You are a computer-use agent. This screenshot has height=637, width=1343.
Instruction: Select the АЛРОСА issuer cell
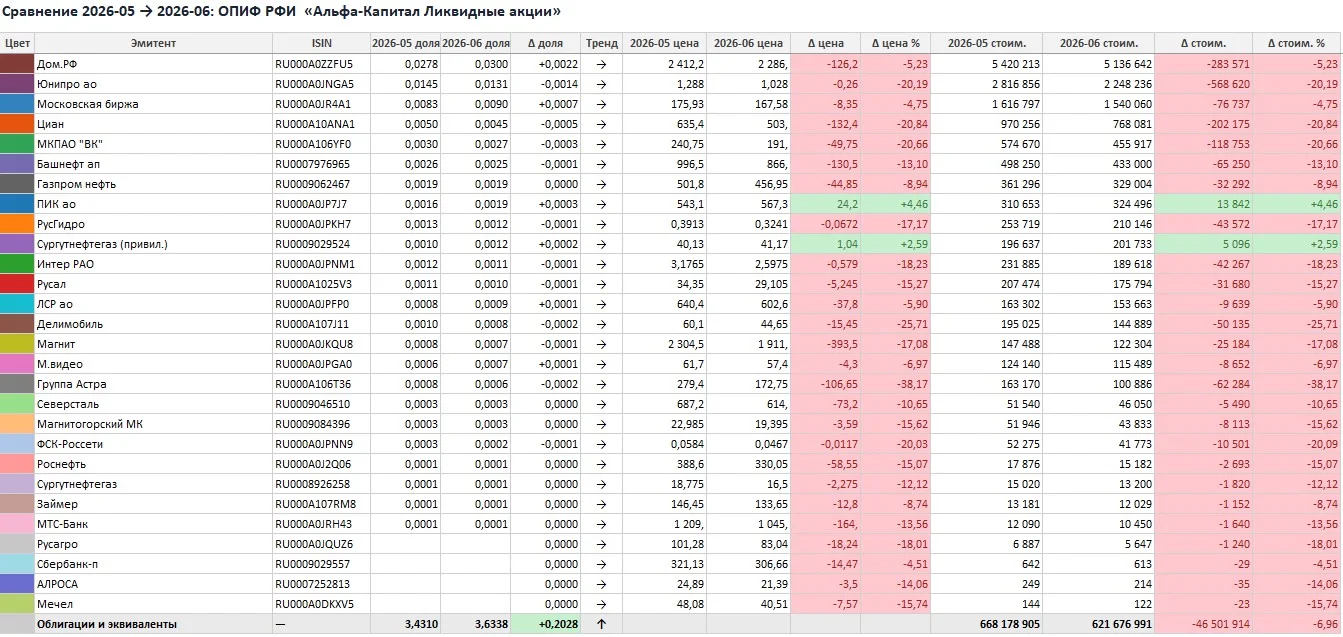point(153,584)
